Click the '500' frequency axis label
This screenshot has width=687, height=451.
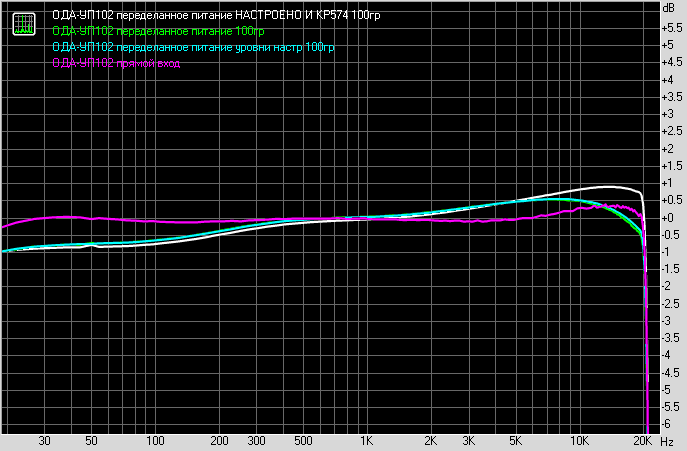point(303,441)
